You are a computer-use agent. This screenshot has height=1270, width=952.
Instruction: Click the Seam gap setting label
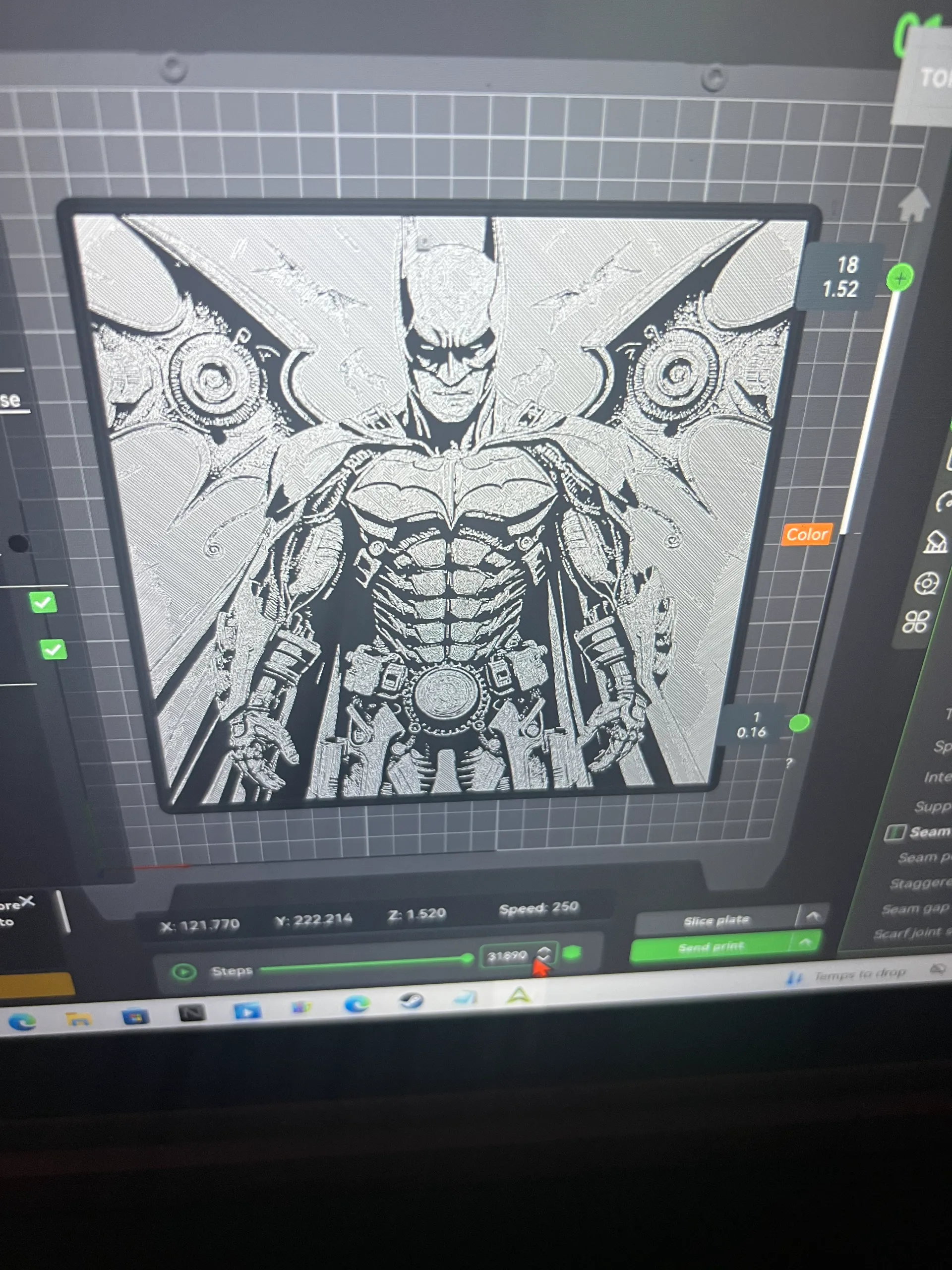916,909
